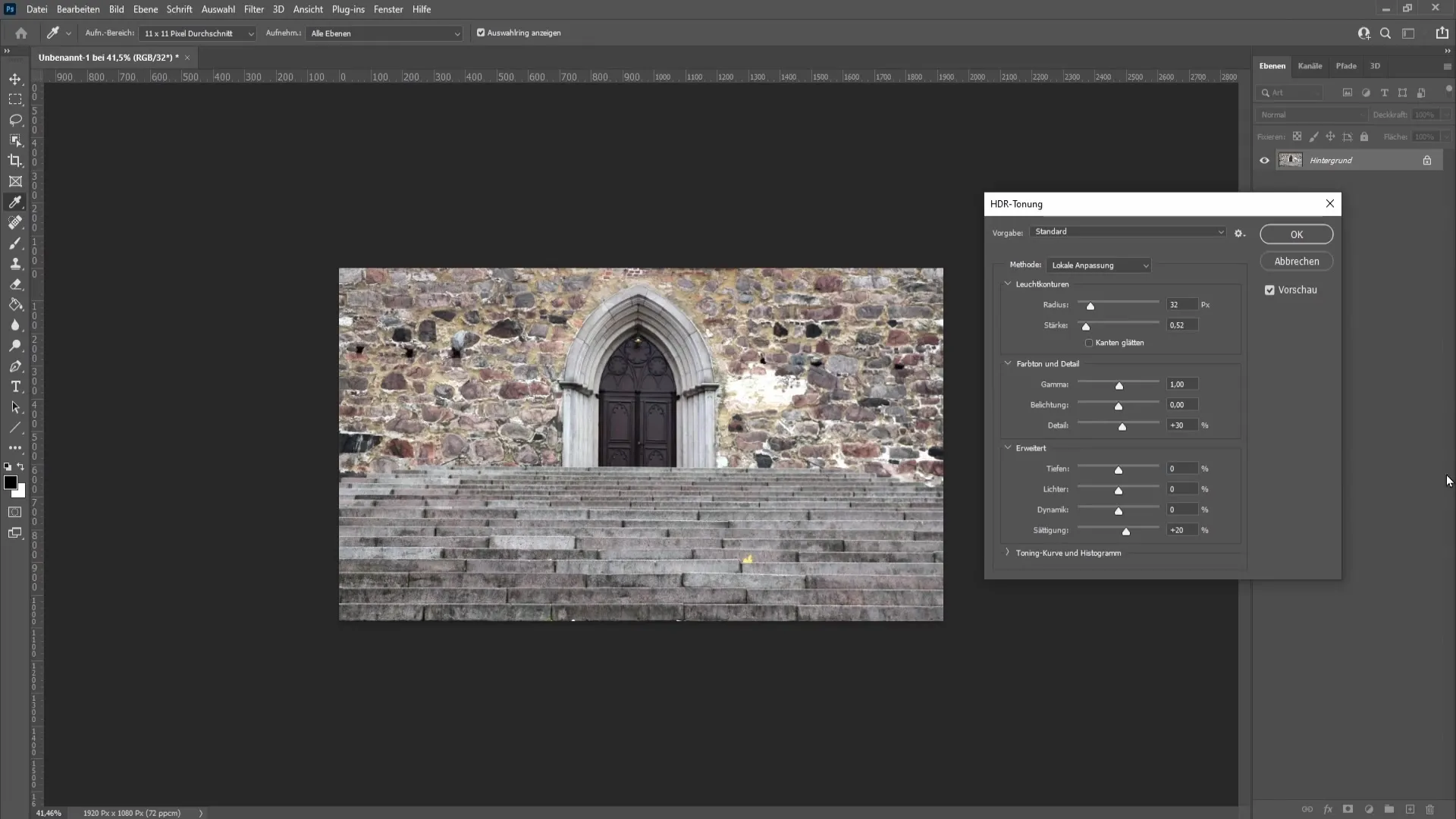Select the Move tool in toolbar
Screen dimensions: 1456x819
click(15, 78)
